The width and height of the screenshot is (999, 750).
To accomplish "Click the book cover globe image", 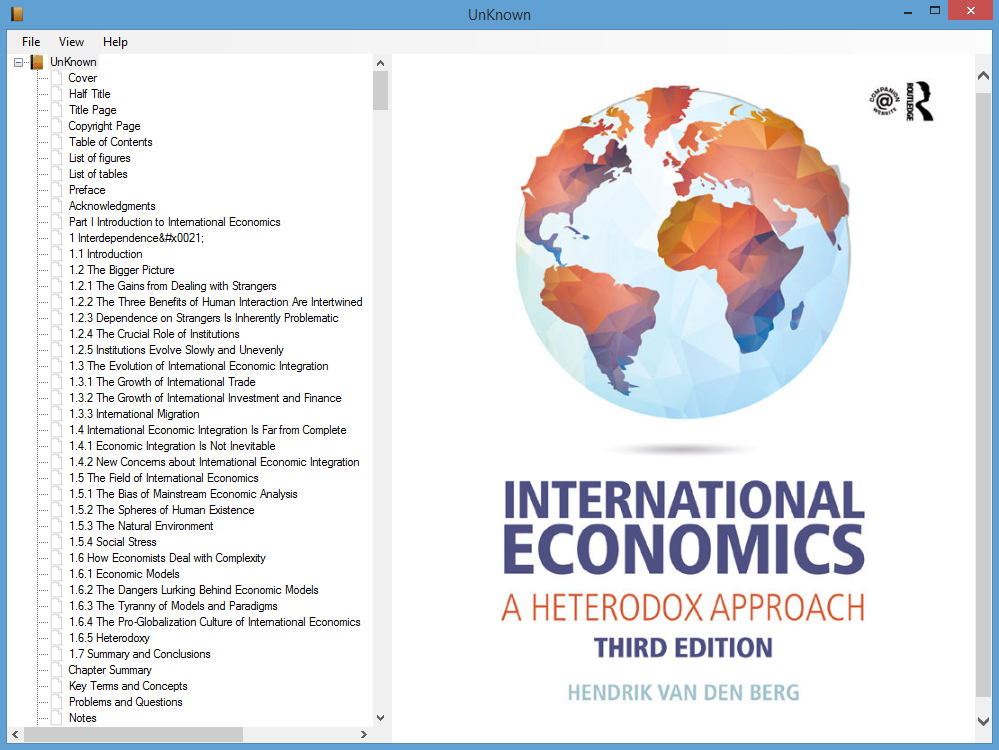I will point(682,252).
